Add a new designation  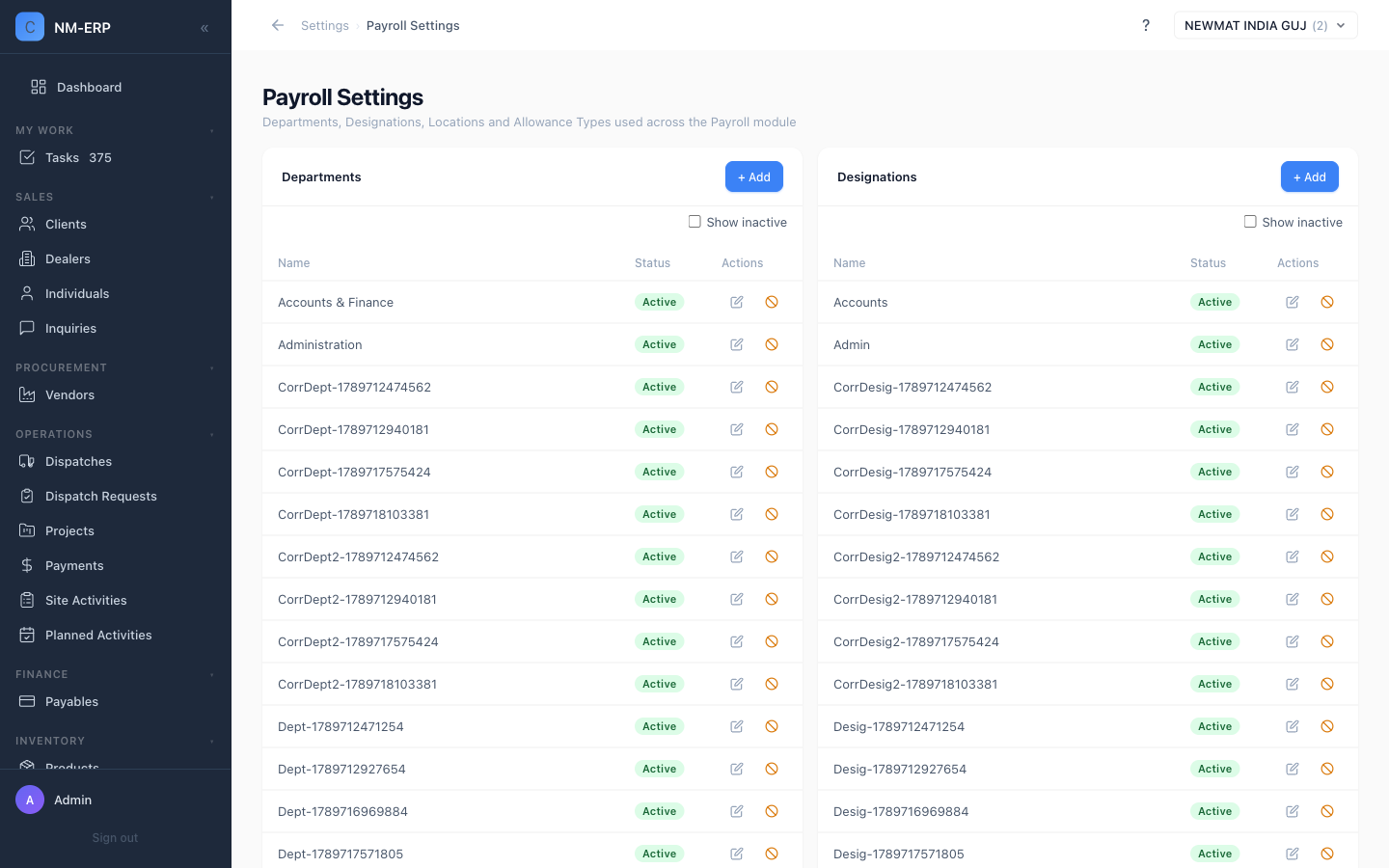[x=1310, y=176]
